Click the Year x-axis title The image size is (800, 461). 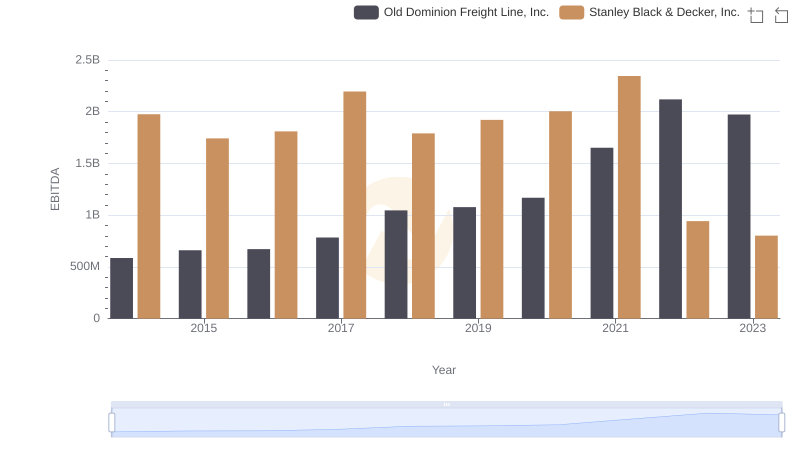444,370
